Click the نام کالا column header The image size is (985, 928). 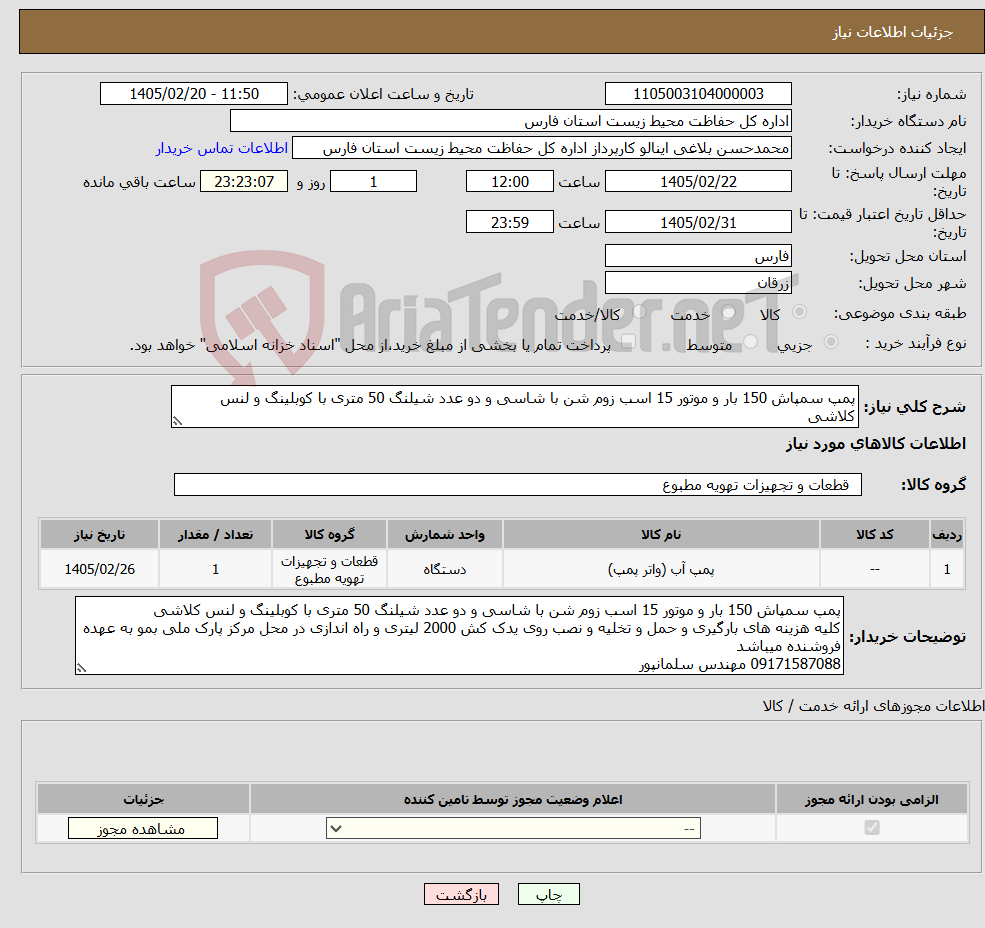[x=661, y=534]
